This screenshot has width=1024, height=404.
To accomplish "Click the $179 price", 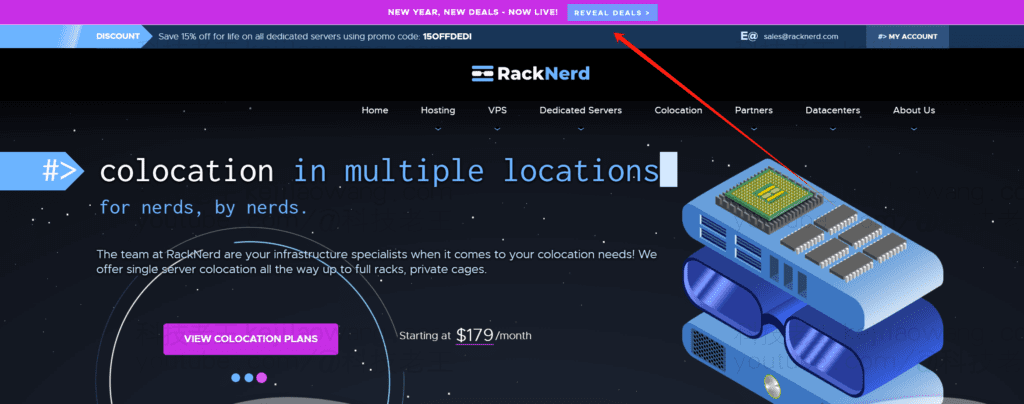I will coord(475,335).
